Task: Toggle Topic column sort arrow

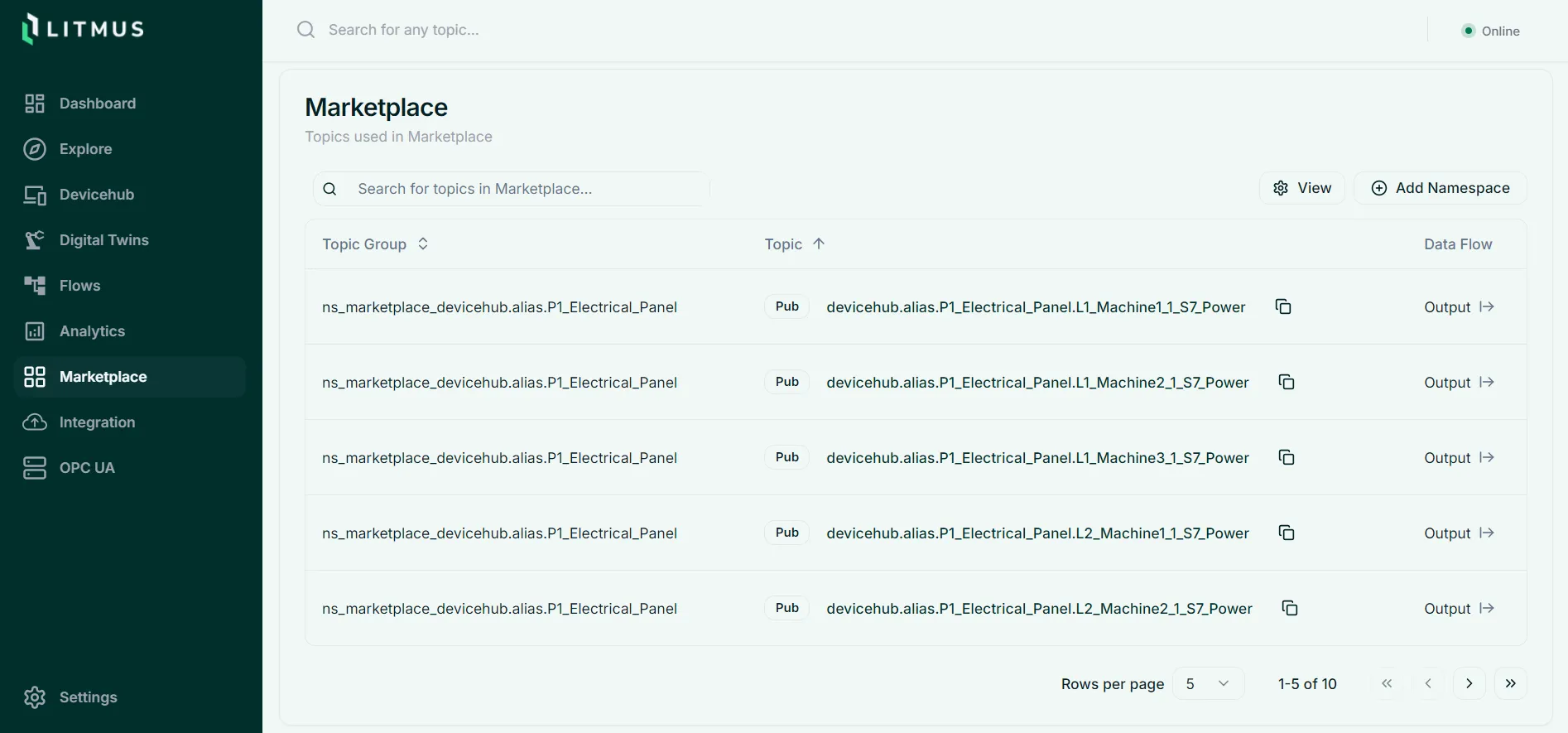Action: [819, 244]
